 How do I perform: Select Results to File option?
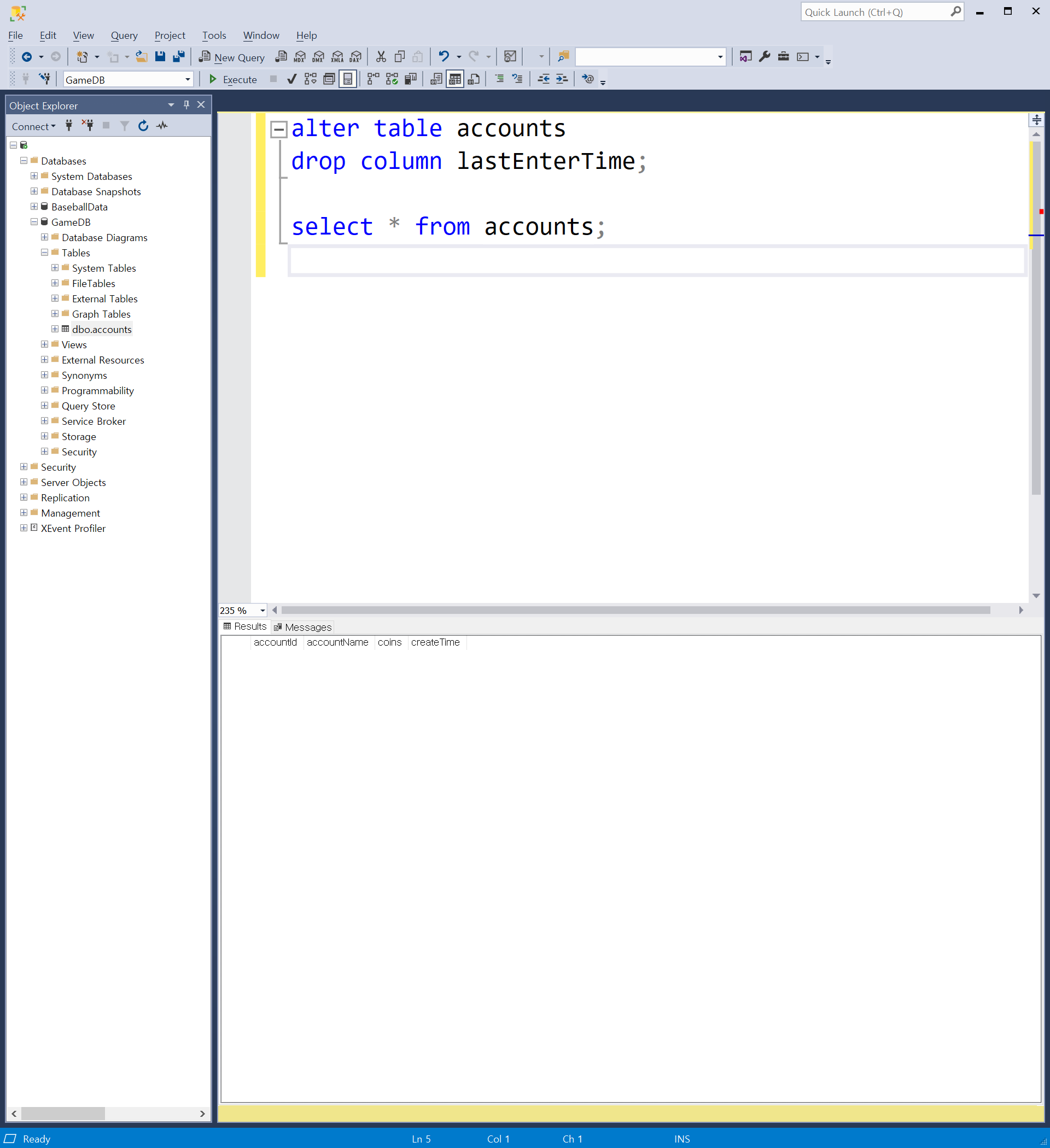pyautogui.click(x=474, y=79)
